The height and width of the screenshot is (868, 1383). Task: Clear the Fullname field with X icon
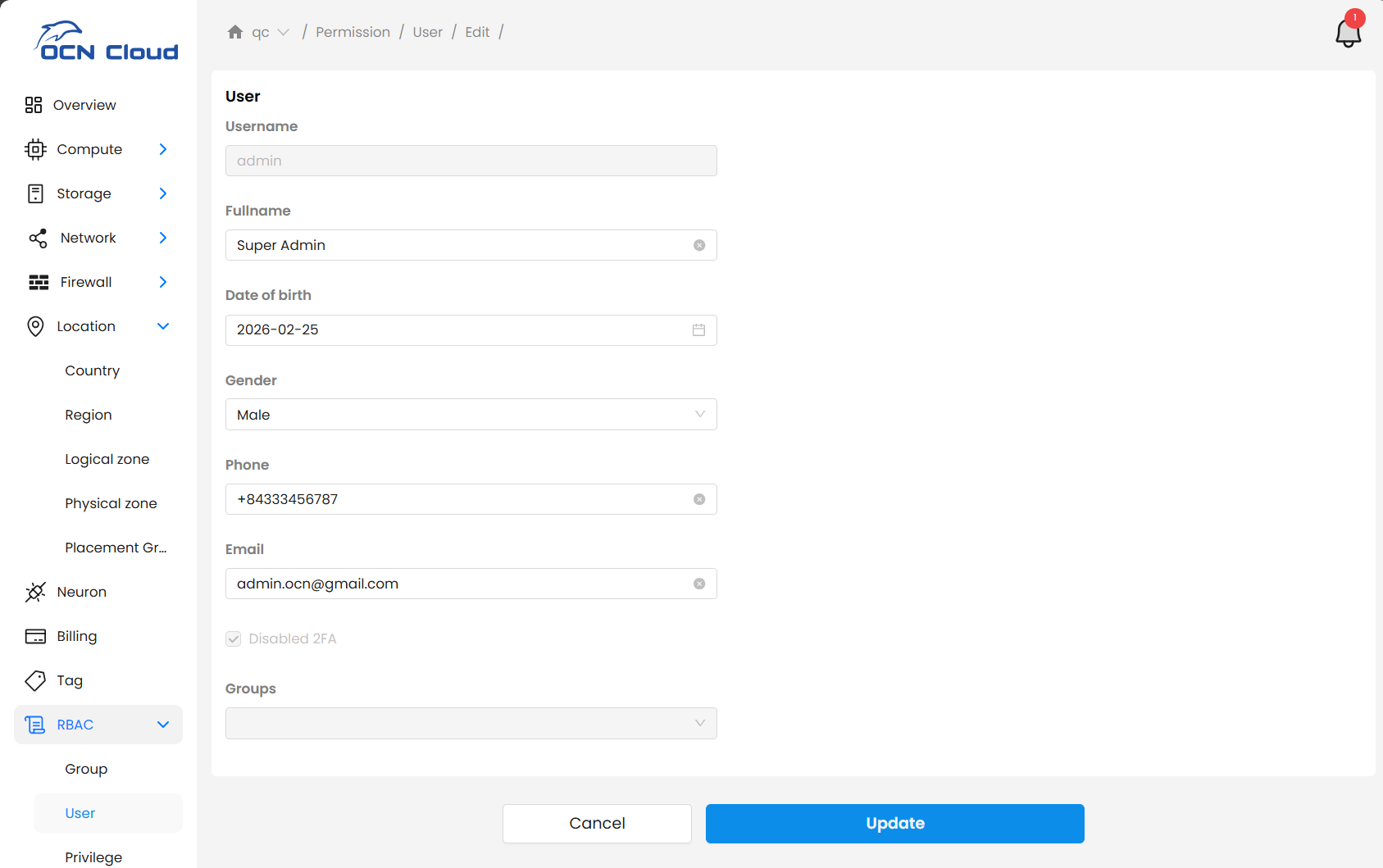click(699, 245)
